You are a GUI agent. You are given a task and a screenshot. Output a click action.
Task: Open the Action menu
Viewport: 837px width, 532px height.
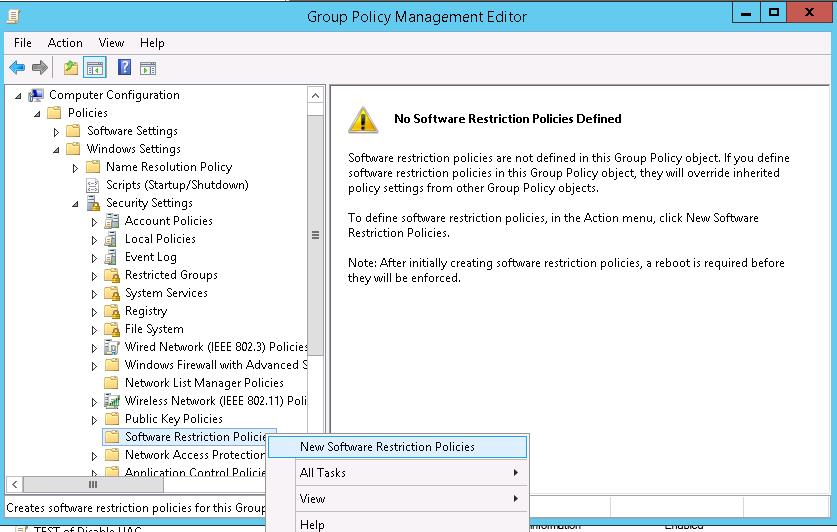click(65, 43)
